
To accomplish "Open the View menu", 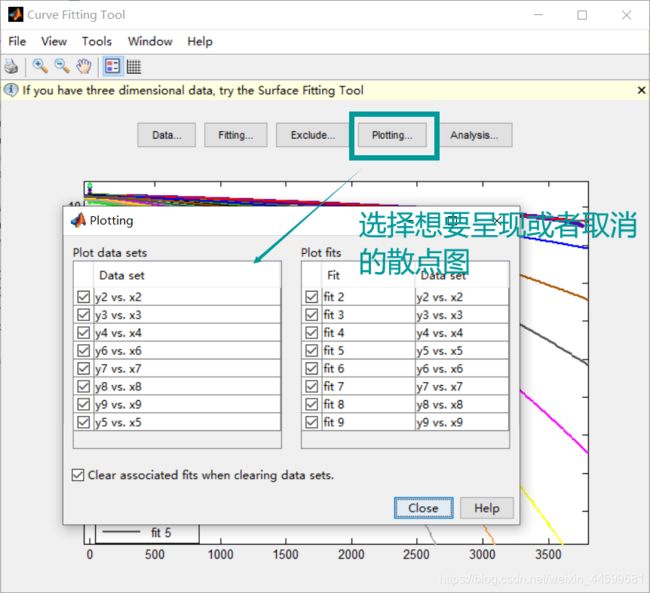I will (54, 41).
